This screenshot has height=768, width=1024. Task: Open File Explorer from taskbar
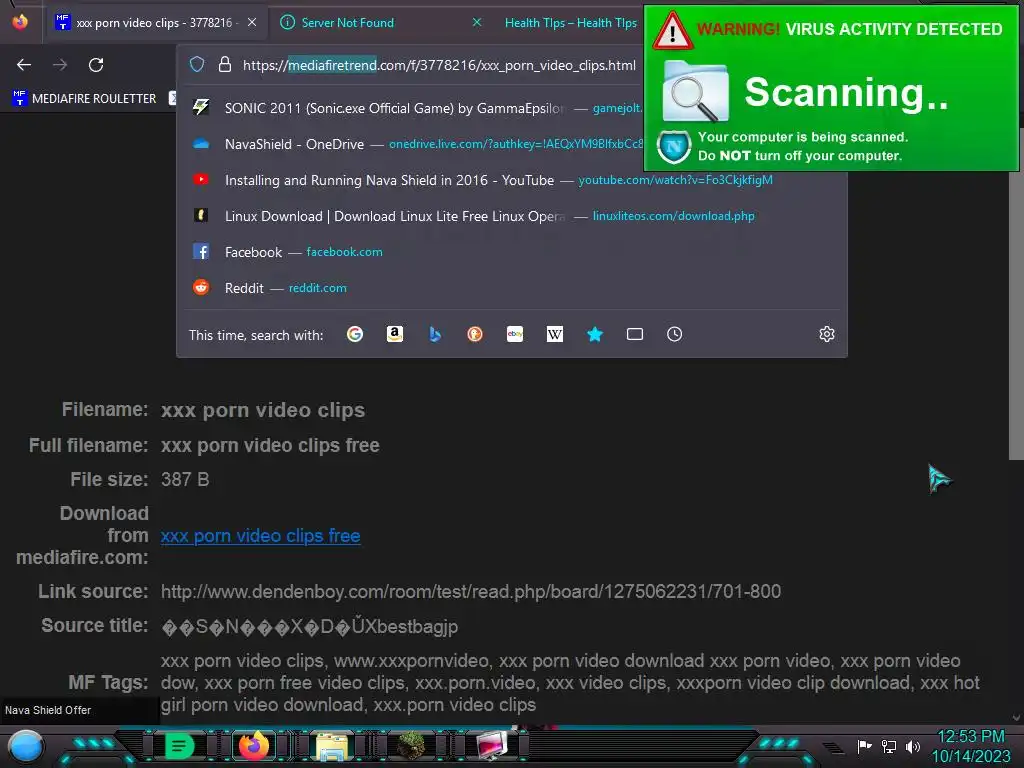(332, 746)
